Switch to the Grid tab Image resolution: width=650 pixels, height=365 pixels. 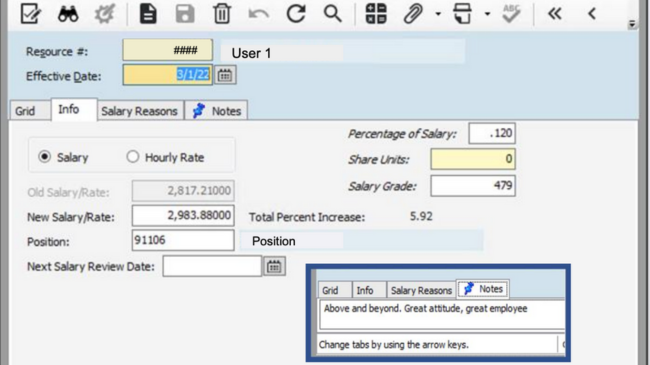[x=25, y=111]
